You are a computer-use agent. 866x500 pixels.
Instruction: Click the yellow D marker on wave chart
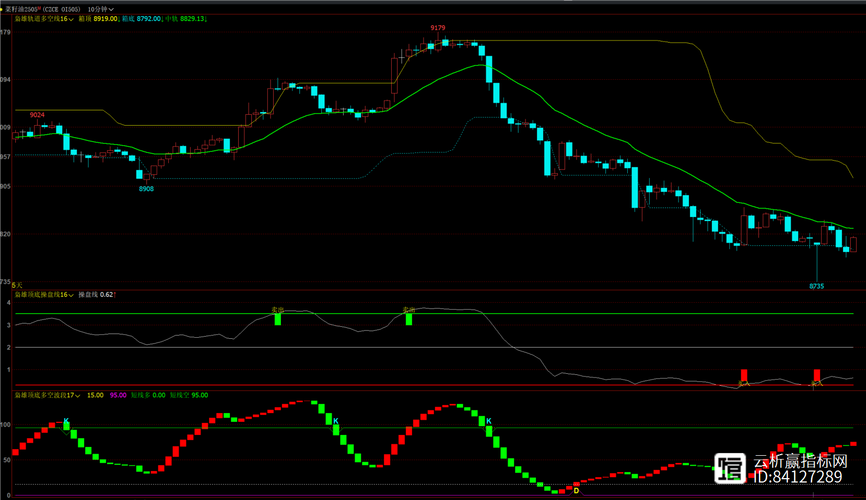pyautogui.click(x=575, y=491)
